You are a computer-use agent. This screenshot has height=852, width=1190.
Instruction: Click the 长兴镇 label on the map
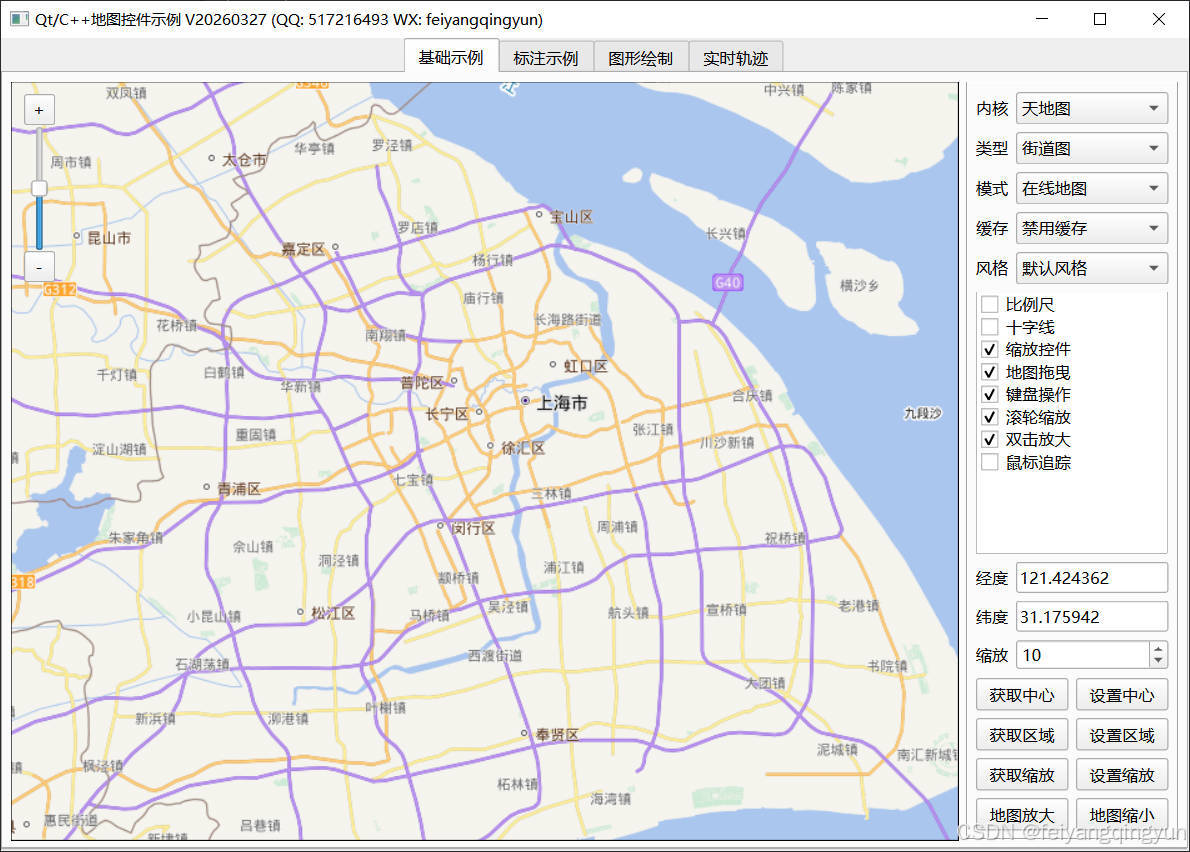point(726,234)
